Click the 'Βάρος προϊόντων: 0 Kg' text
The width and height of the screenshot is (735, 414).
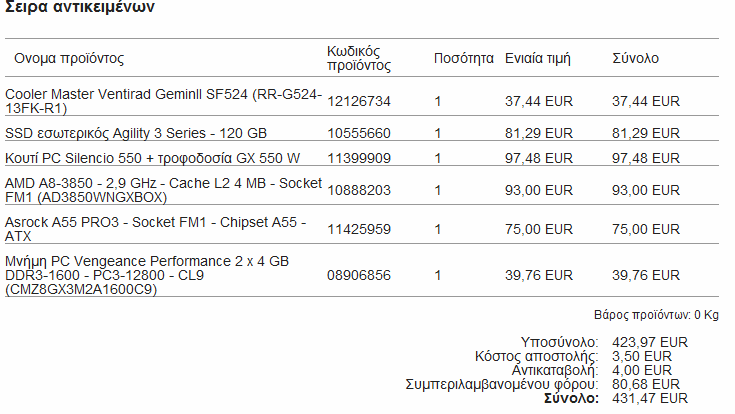coord(656,314)
